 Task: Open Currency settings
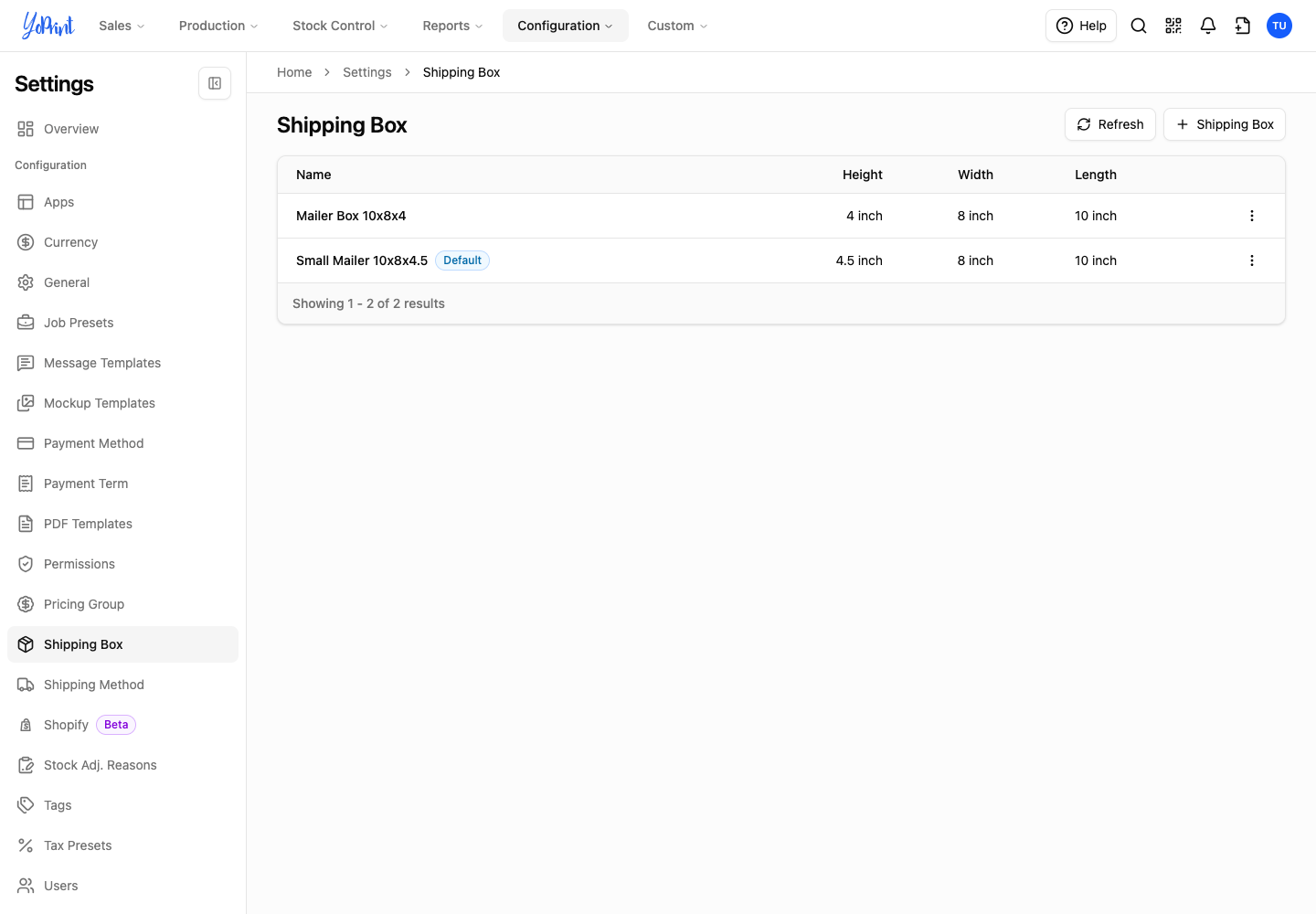(x=122, y=242)
